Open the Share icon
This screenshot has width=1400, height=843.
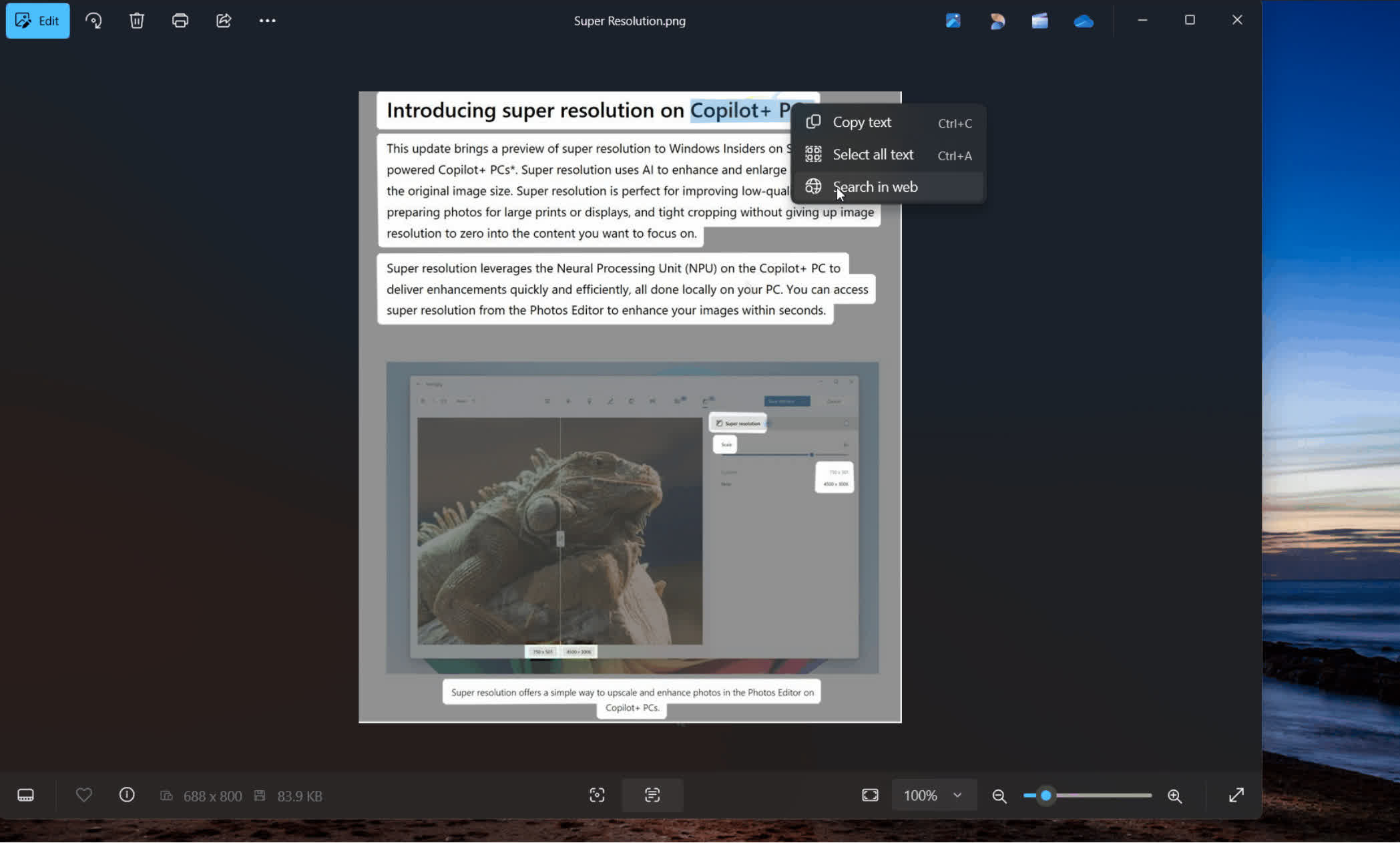pos(224,21)
